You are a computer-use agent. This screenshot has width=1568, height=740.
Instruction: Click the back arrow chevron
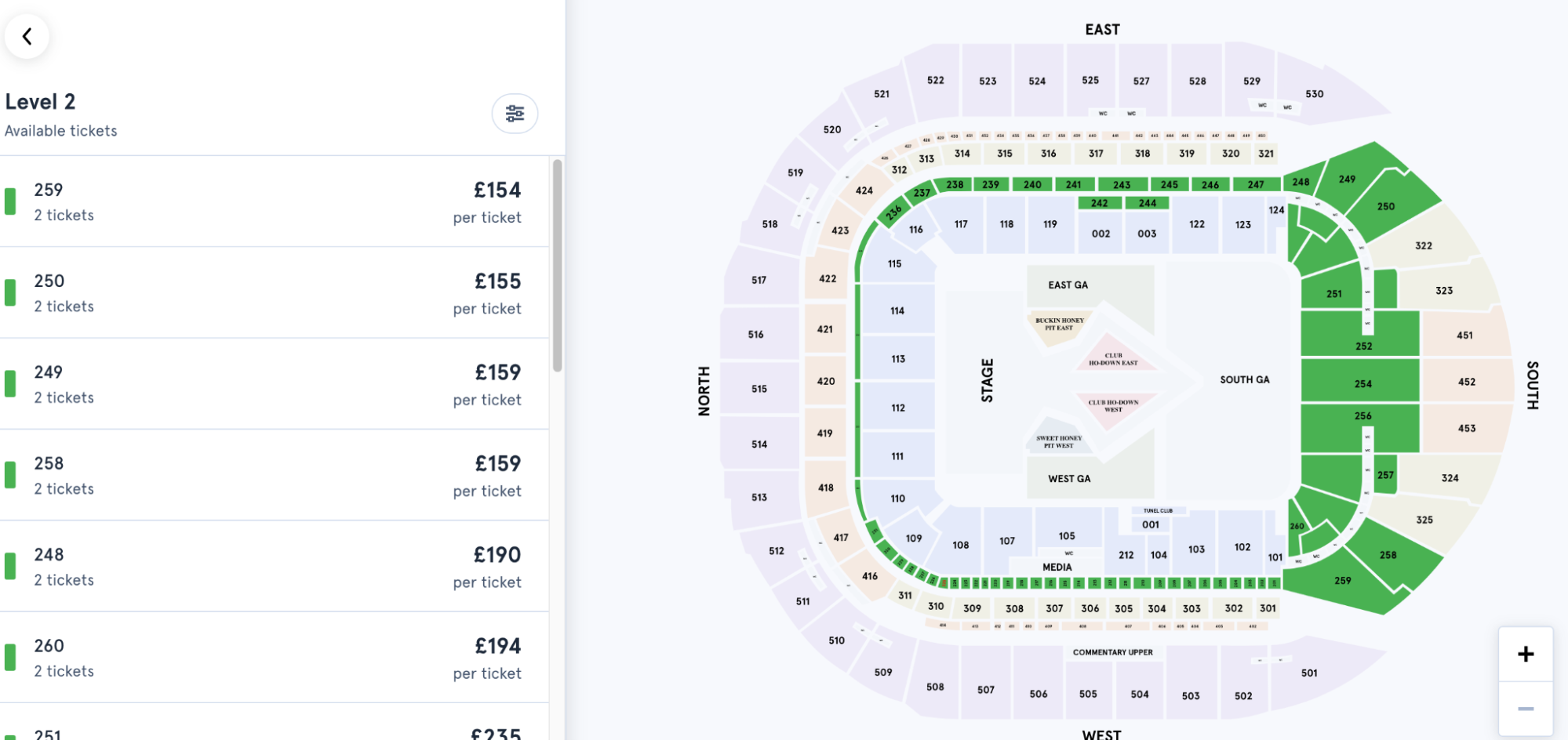coord(27,36)
